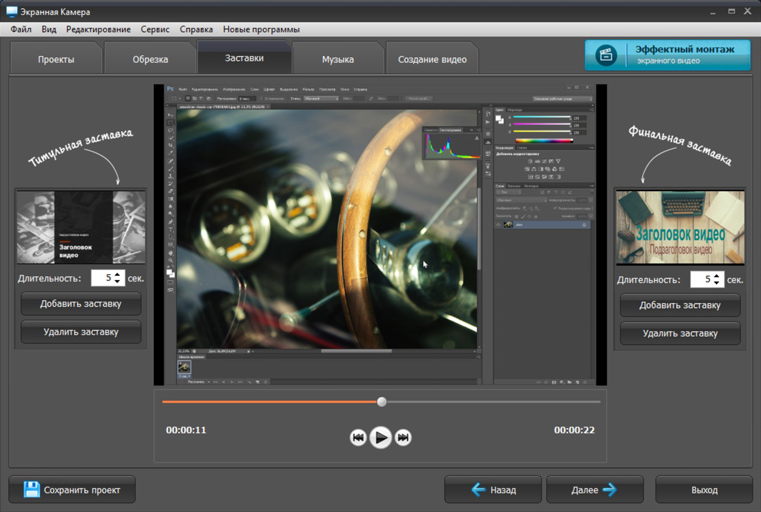
Task: Switch to the Обрезка tab
Action: (150, 59)
